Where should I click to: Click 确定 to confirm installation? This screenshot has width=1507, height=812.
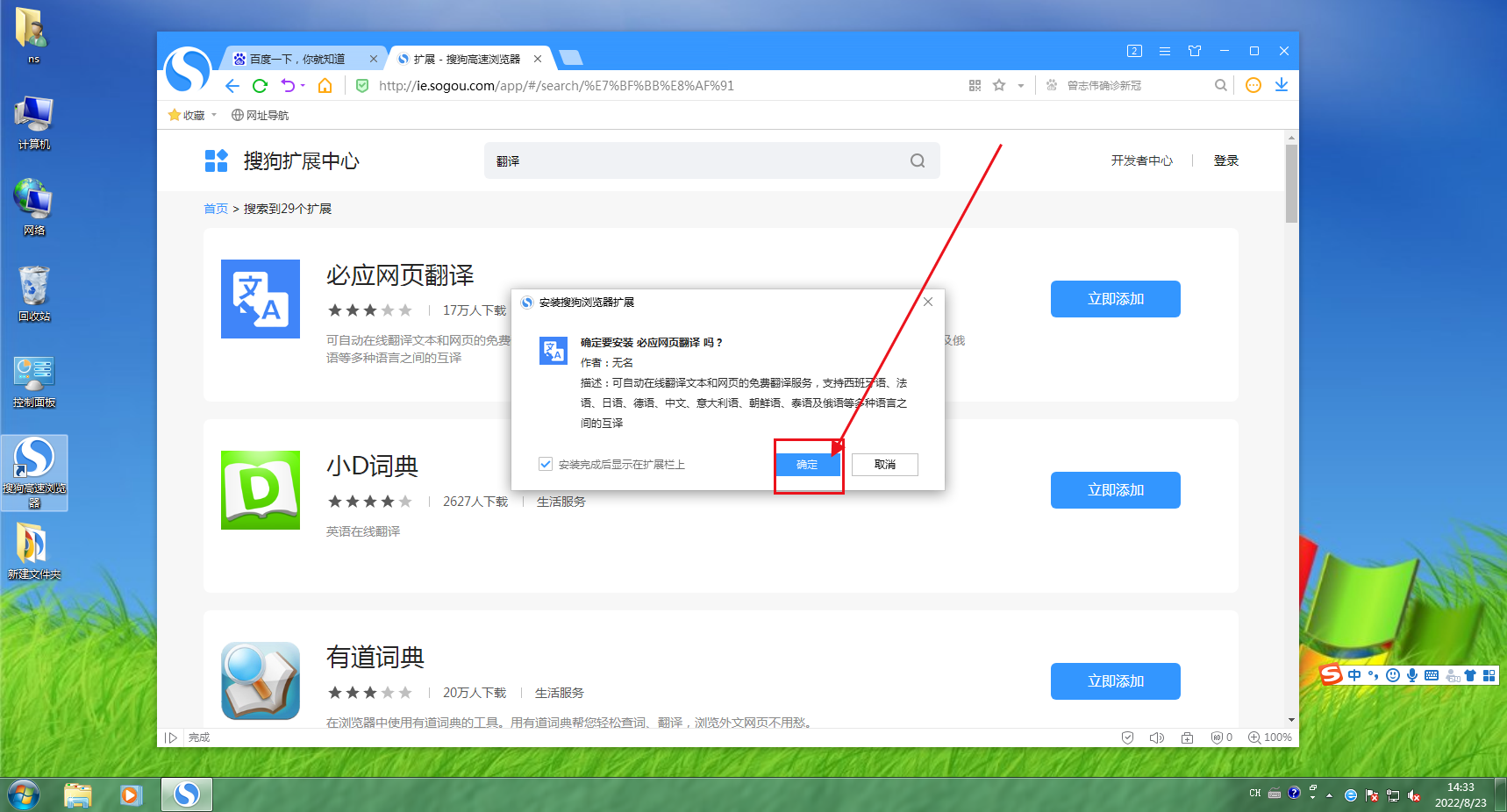[x=807, y=465]
